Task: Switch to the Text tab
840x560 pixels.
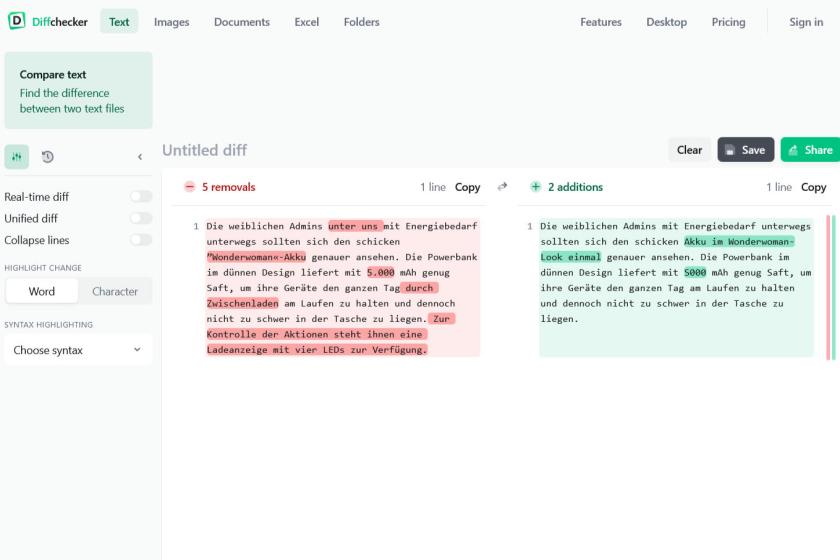Action: pos(119,22)
